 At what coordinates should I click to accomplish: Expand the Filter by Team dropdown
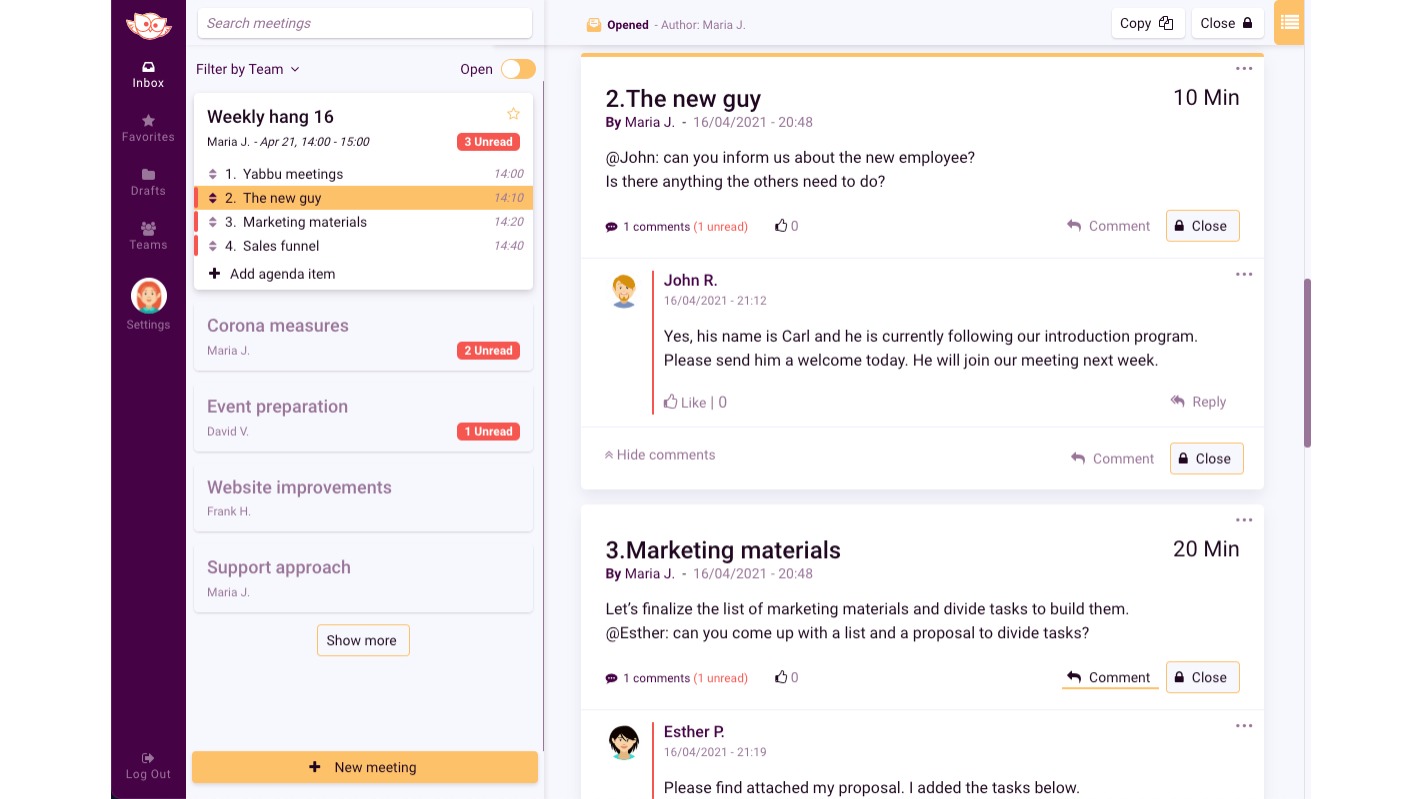coord(248,69)
